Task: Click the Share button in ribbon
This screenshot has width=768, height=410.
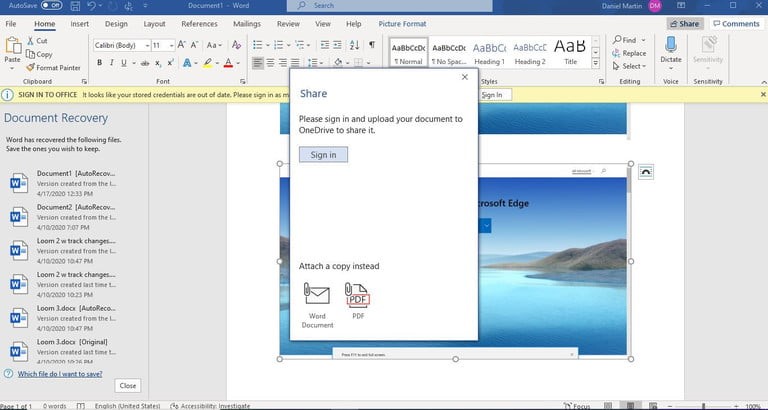Action: [685, 24]
